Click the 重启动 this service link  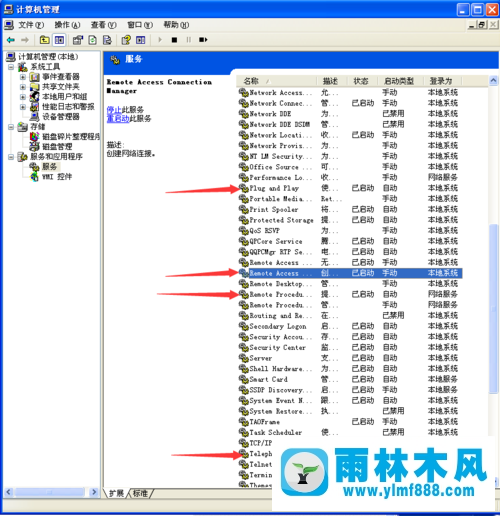coord(118,118)
